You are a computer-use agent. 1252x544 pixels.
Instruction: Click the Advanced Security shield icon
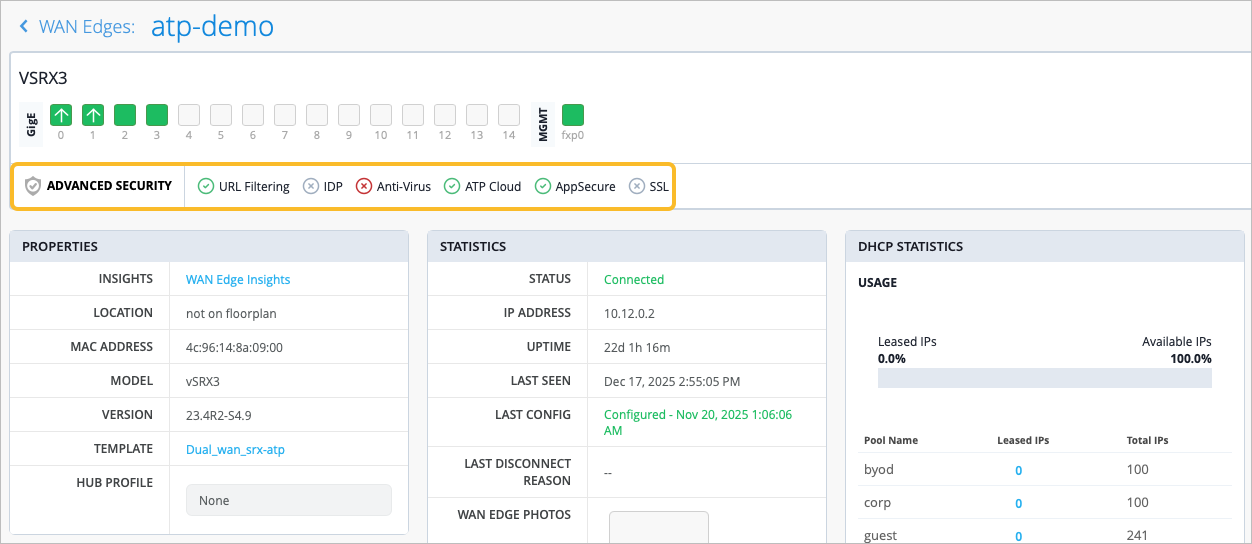33,186
